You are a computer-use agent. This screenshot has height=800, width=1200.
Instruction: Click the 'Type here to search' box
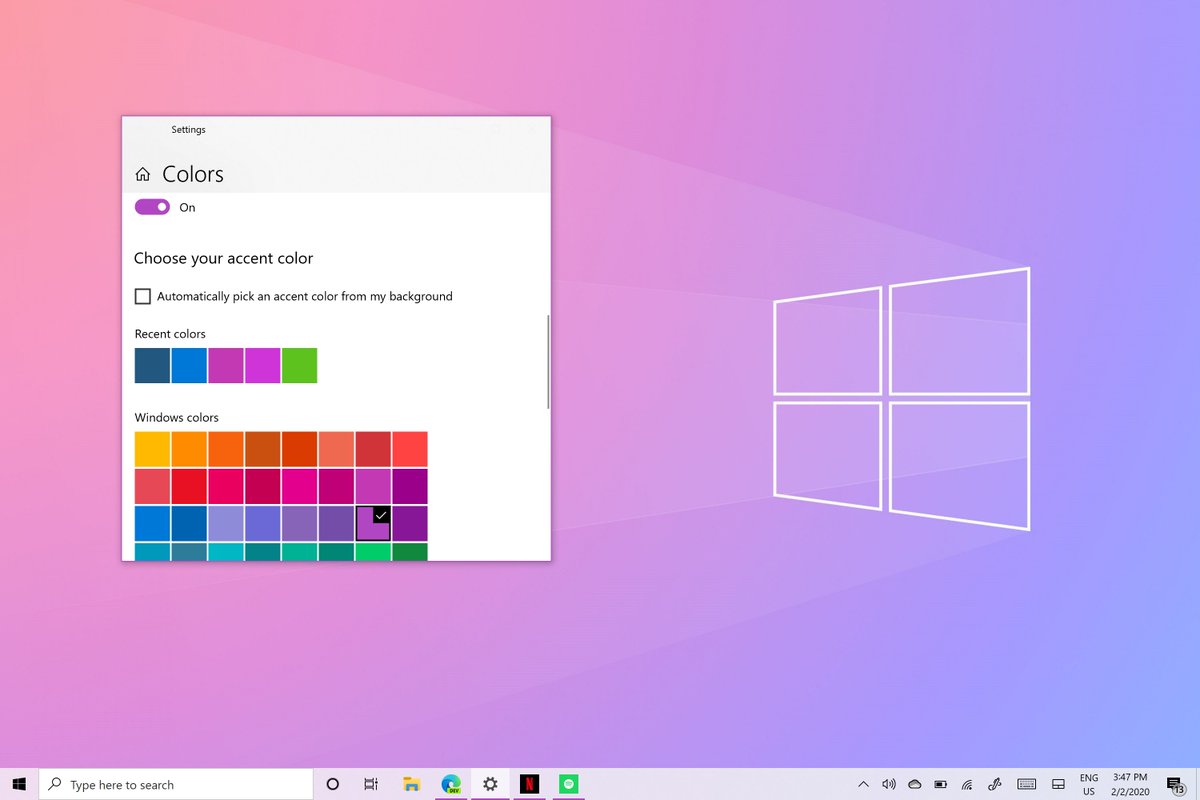176,784
